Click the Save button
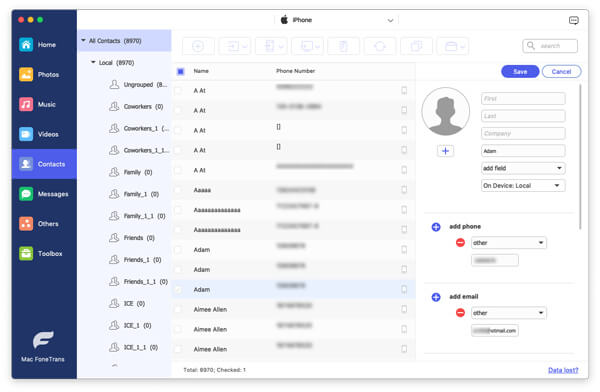 tap(520, 72)
